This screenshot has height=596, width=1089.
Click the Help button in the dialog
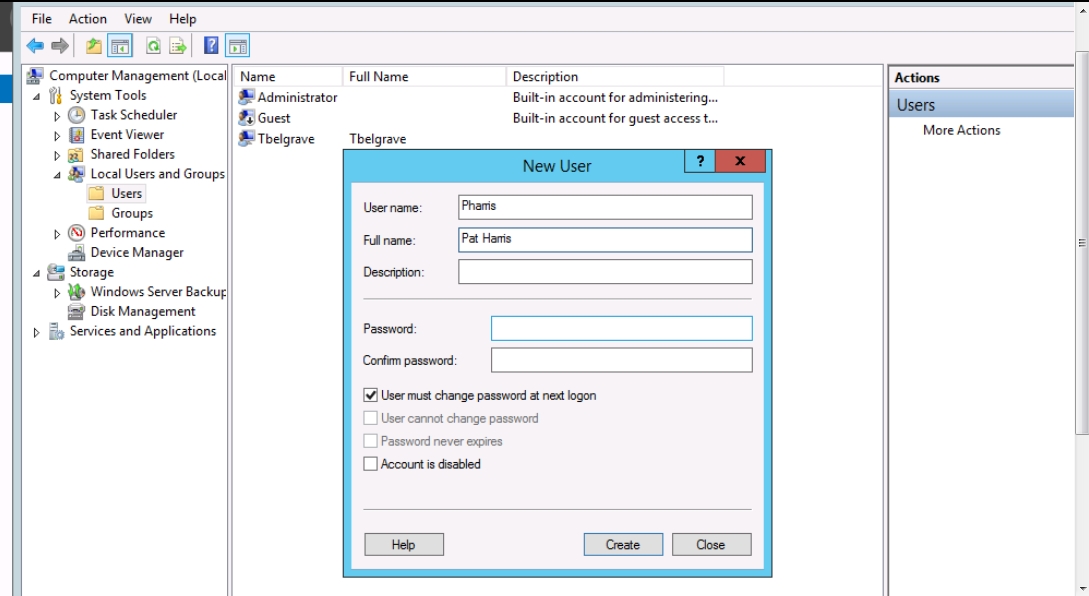pyautogui.click(x=403, y=545)
